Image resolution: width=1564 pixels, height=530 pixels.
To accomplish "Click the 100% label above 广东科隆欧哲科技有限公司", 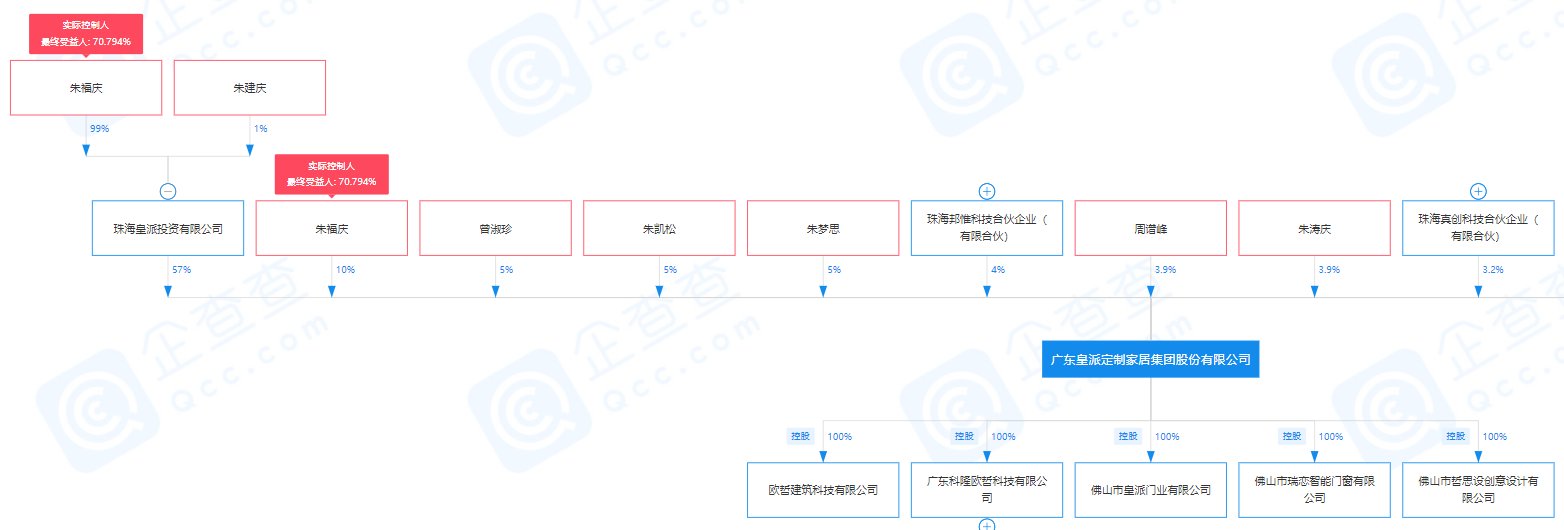I will [1004, 437].
